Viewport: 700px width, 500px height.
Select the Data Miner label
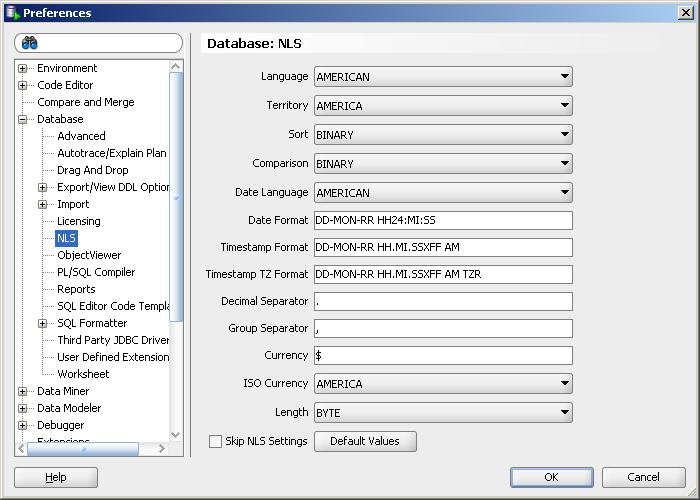(63, 392)
